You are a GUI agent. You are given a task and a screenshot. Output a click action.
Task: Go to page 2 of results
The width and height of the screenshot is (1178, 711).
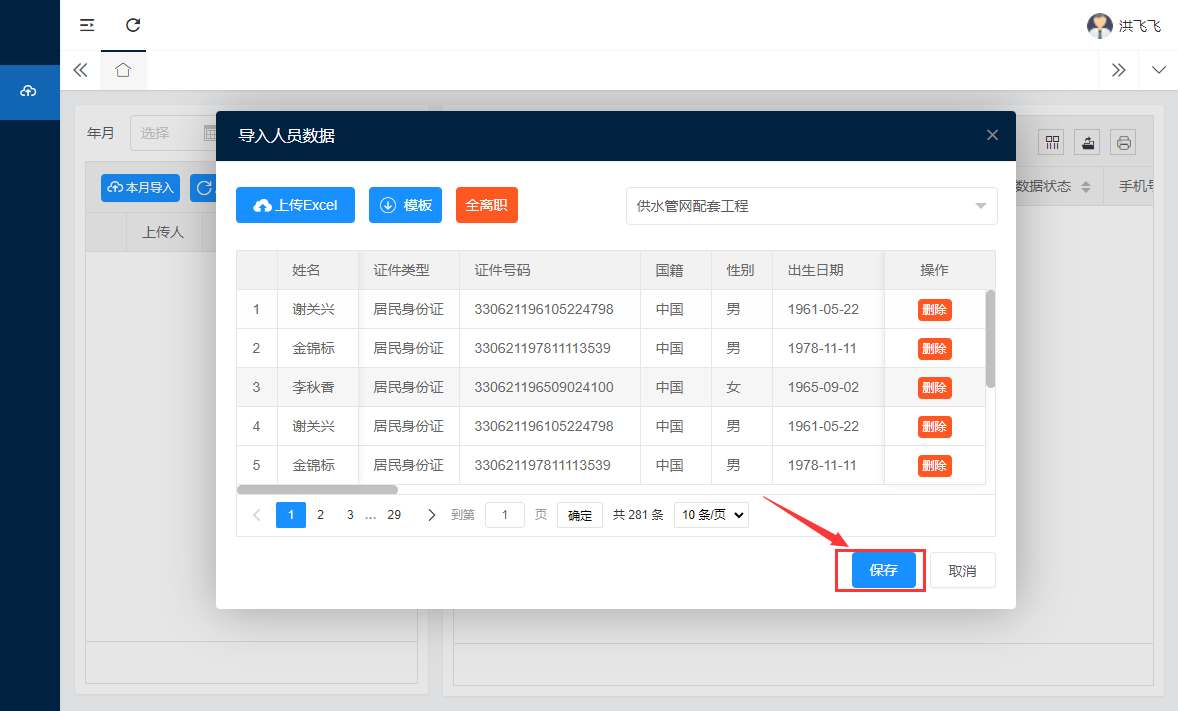coord(321,515)
